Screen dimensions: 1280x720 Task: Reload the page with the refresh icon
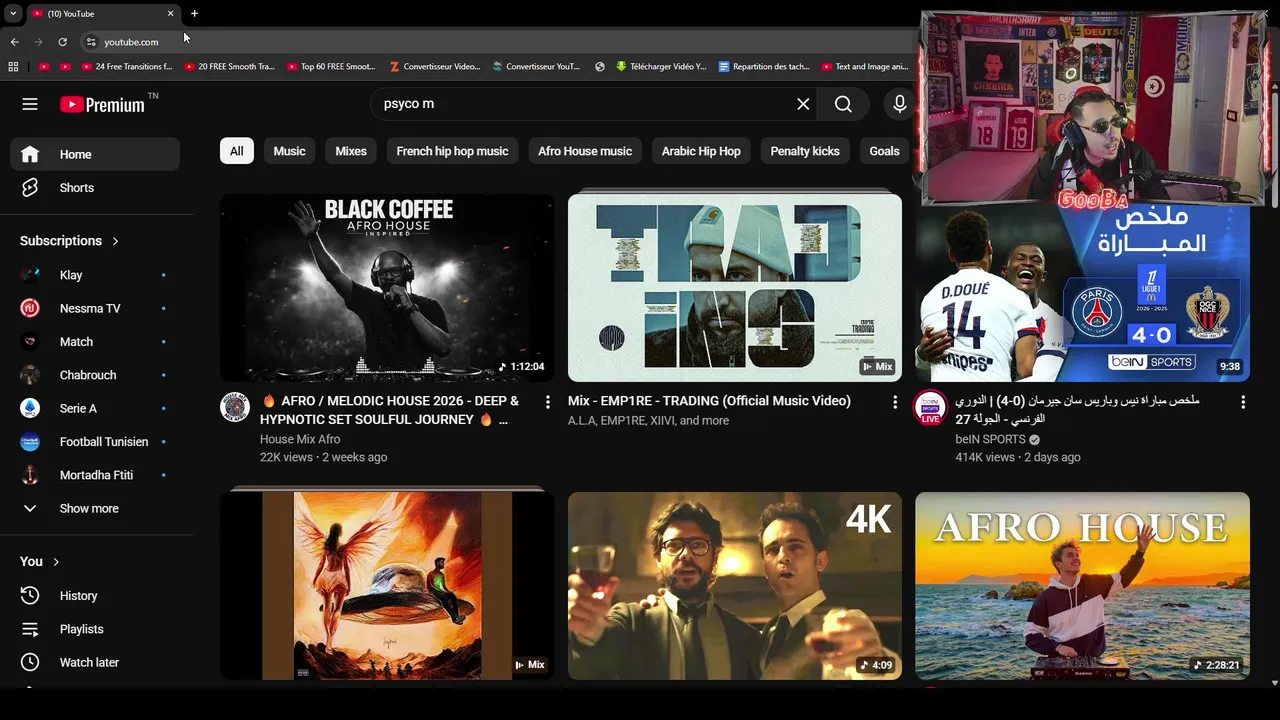pyautogui.click(x=62, y=42)
